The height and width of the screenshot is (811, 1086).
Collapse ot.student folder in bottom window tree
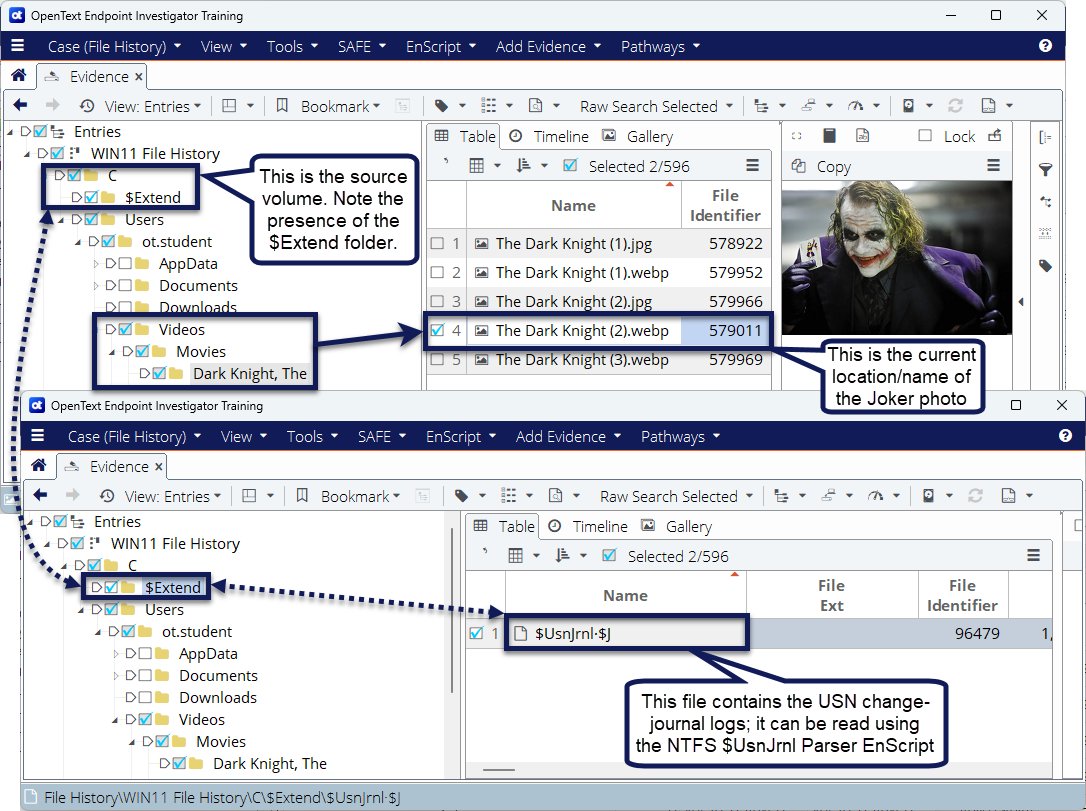tap(98, 632)
